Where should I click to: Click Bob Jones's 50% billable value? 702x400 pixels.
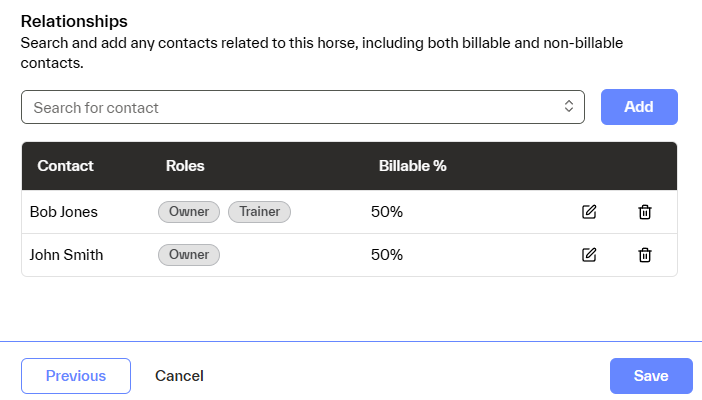click(387, 212)
